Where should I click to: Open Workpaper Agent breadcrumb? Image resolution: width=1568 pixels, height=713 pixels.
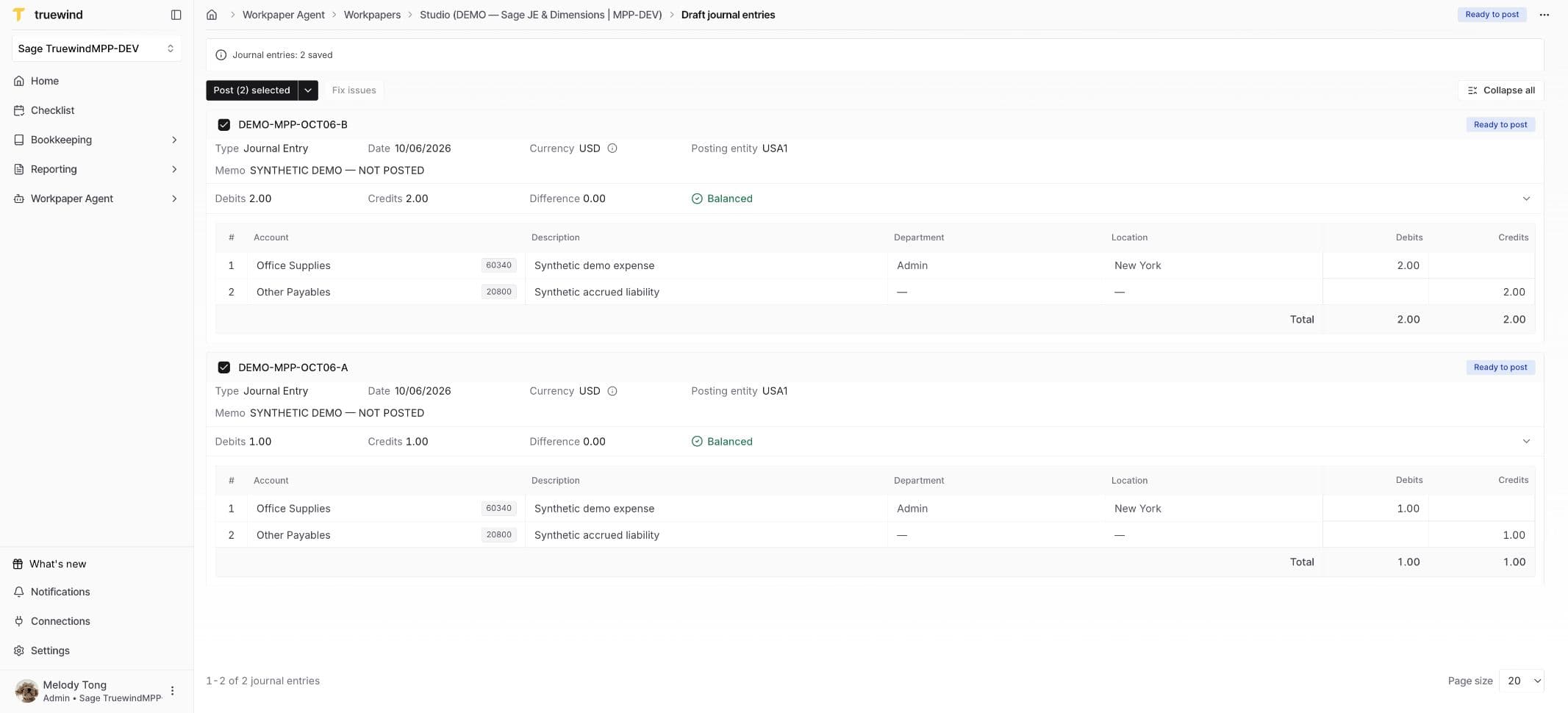(283, 15)
